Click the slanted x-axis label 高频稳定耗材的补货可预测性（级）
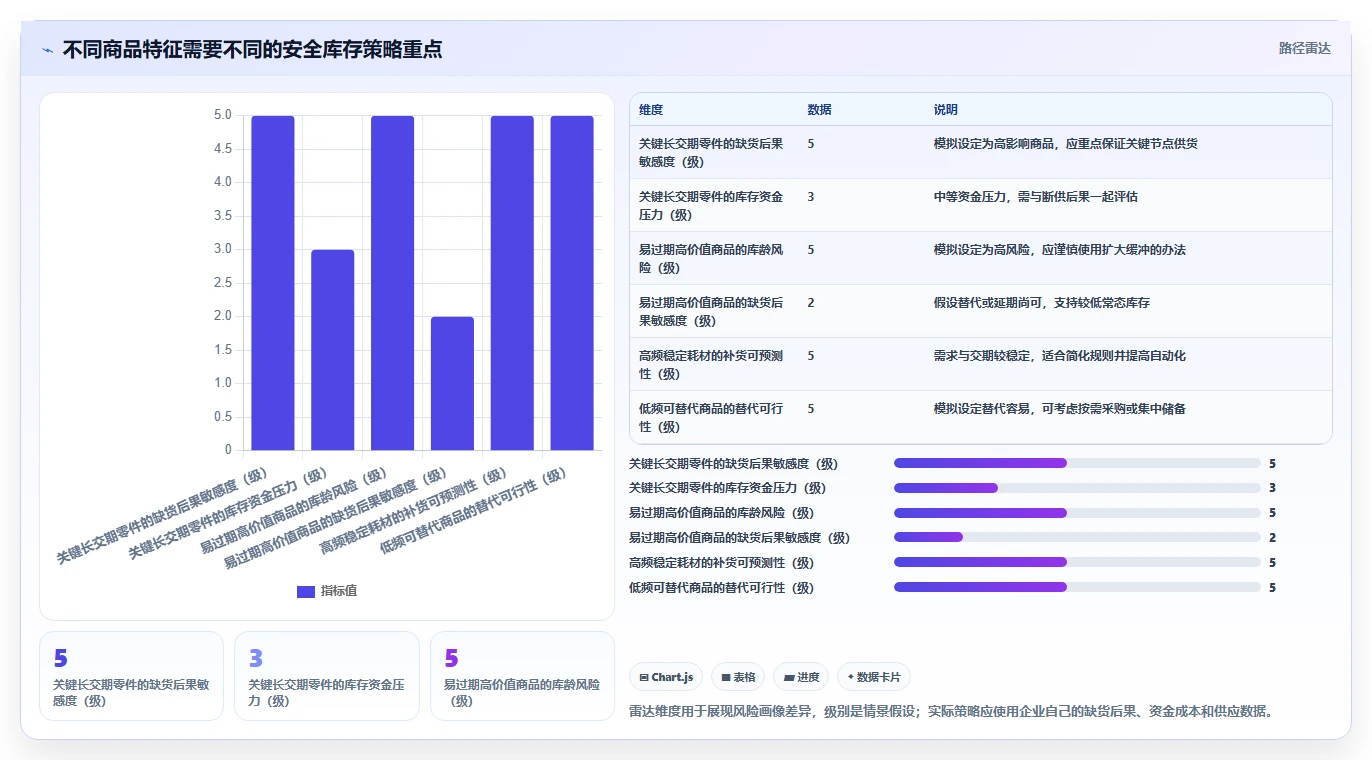The height and width of the screenshot is (760, 1372). 414,511
